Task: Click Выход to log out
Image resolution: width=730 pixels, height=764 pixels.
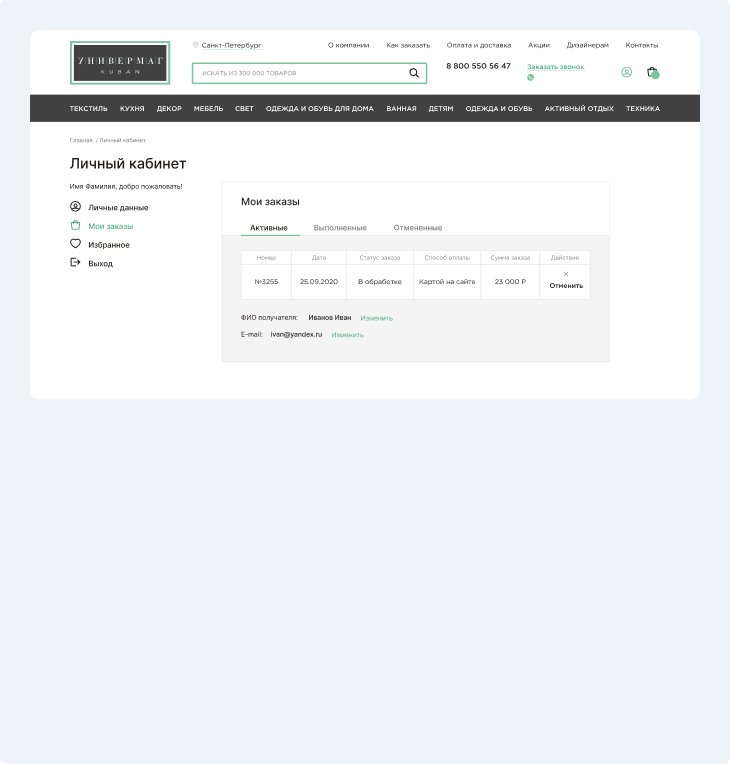Action: (x=100, y=264)
